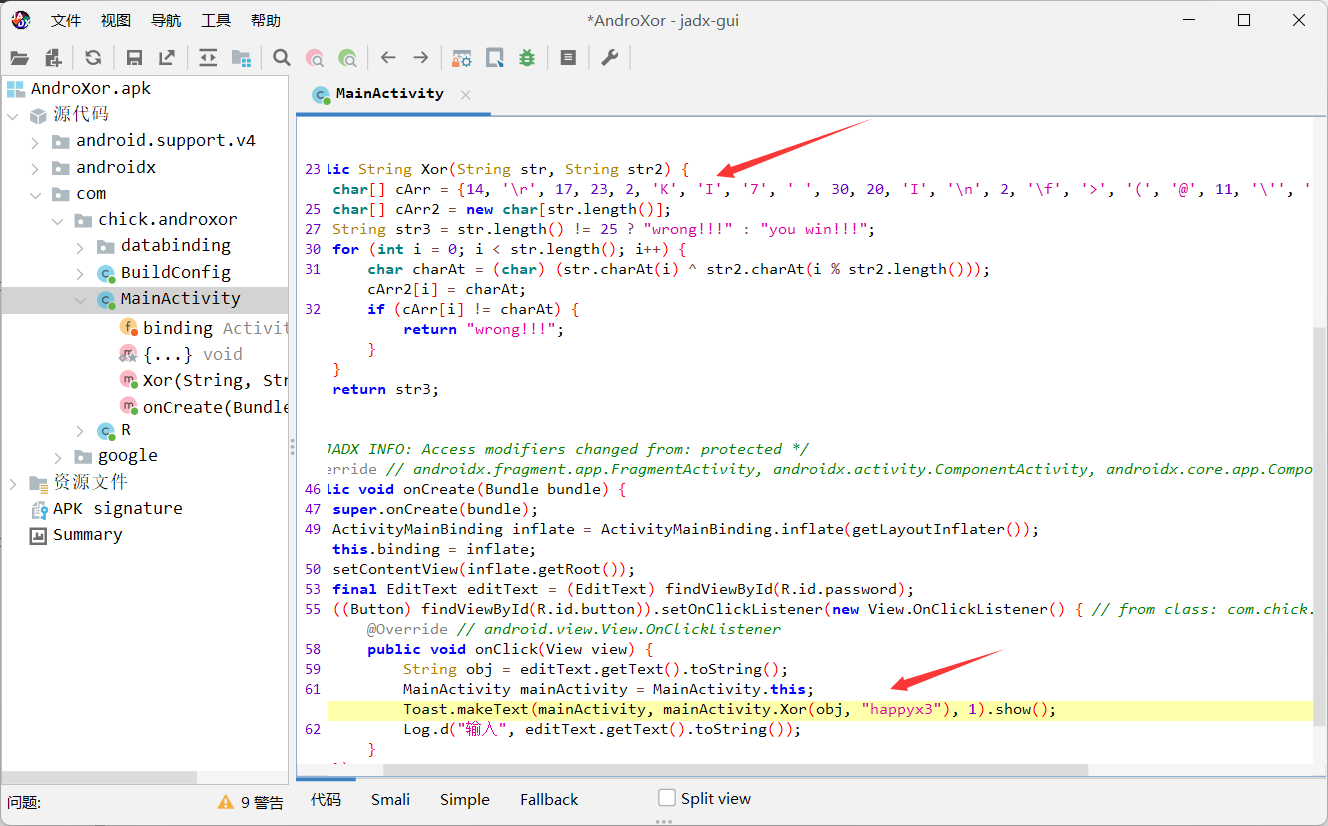Click the jadx-gui logo in the title bar

click(20, 20)
